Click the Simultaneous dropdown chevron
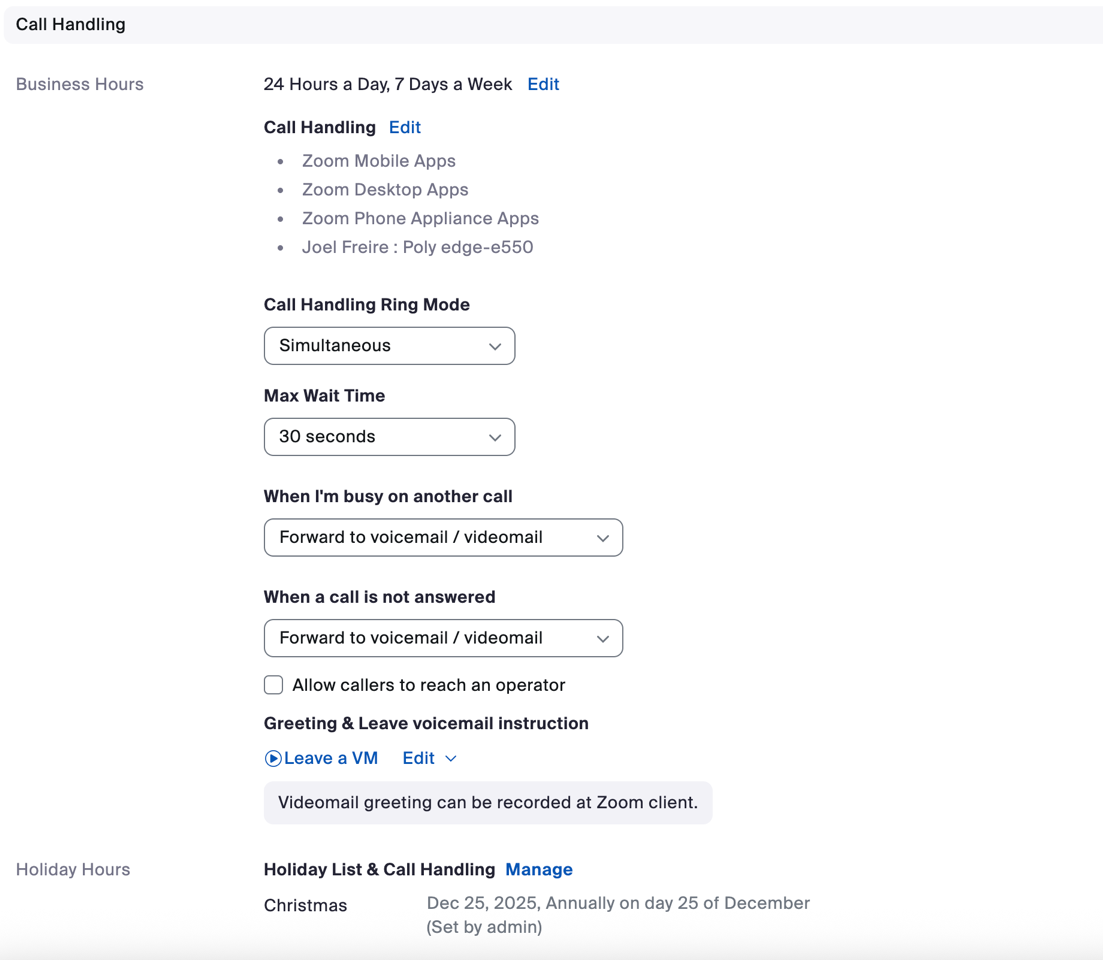The width and height of the screenshot is (1103, 960). pos(495,347)
